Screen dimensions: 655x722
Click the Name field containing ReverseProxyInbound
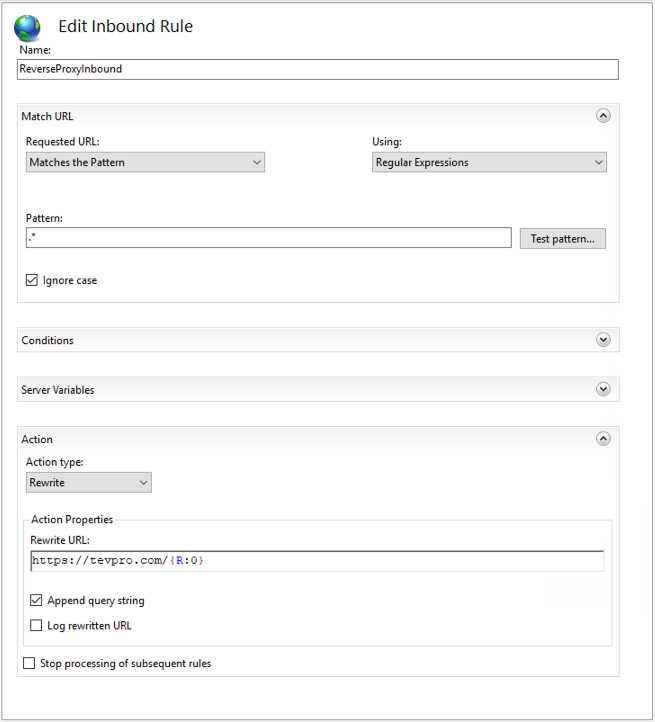pyautogui.click(x=318, y=69)
